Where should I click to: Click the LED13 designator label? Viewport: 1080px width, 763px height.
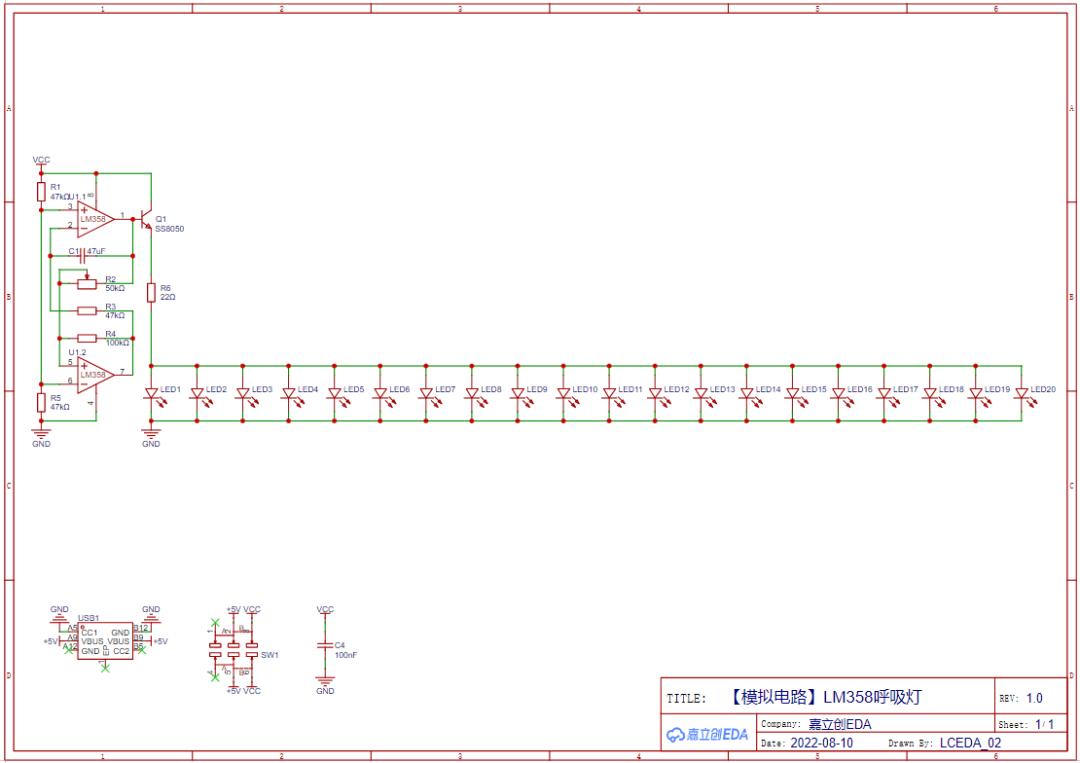pos(723,389)
